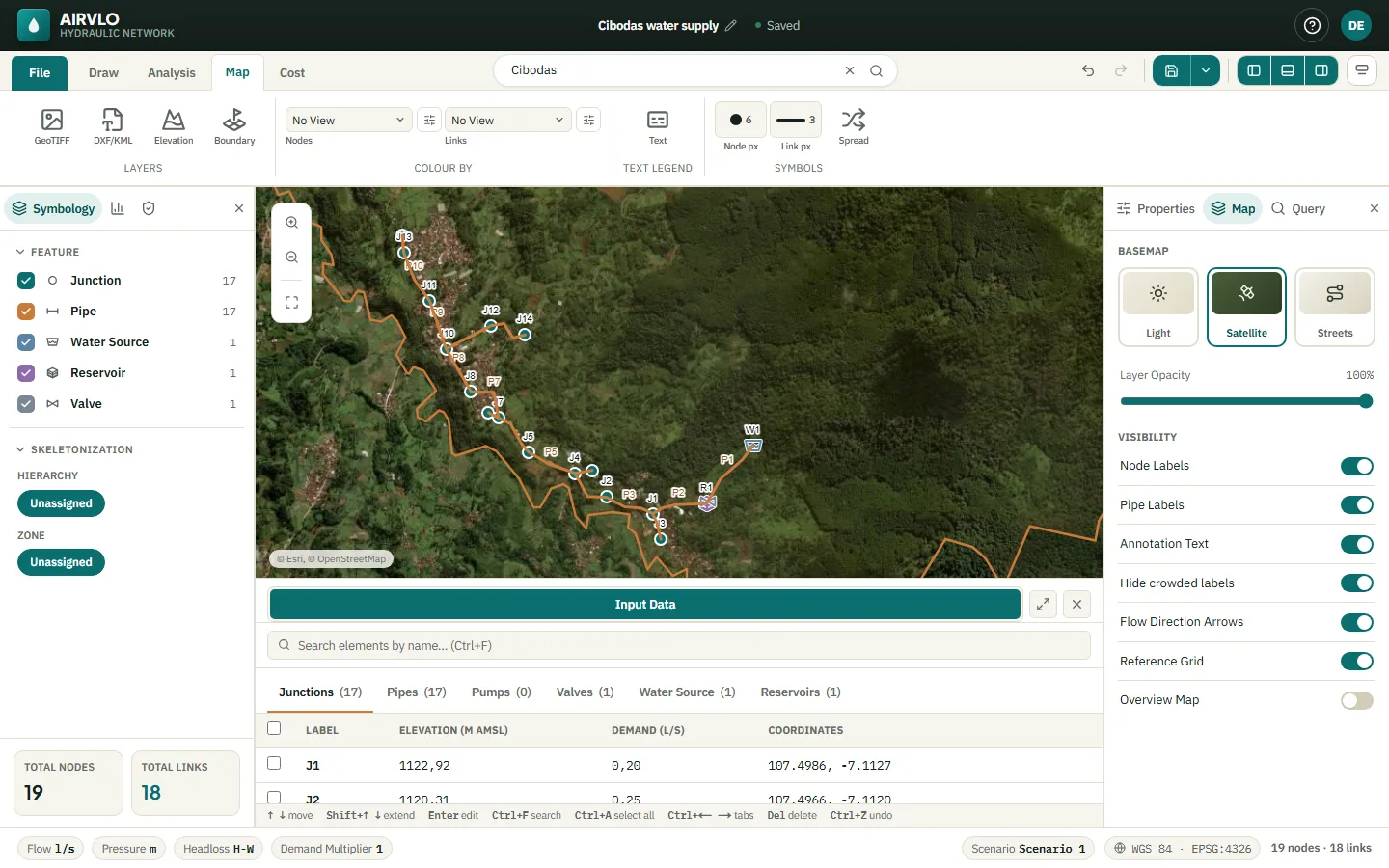This screenshot has height=868, width=1389.
Task: Enable the Overview Map toggle
Action: tap(1357, 700)
